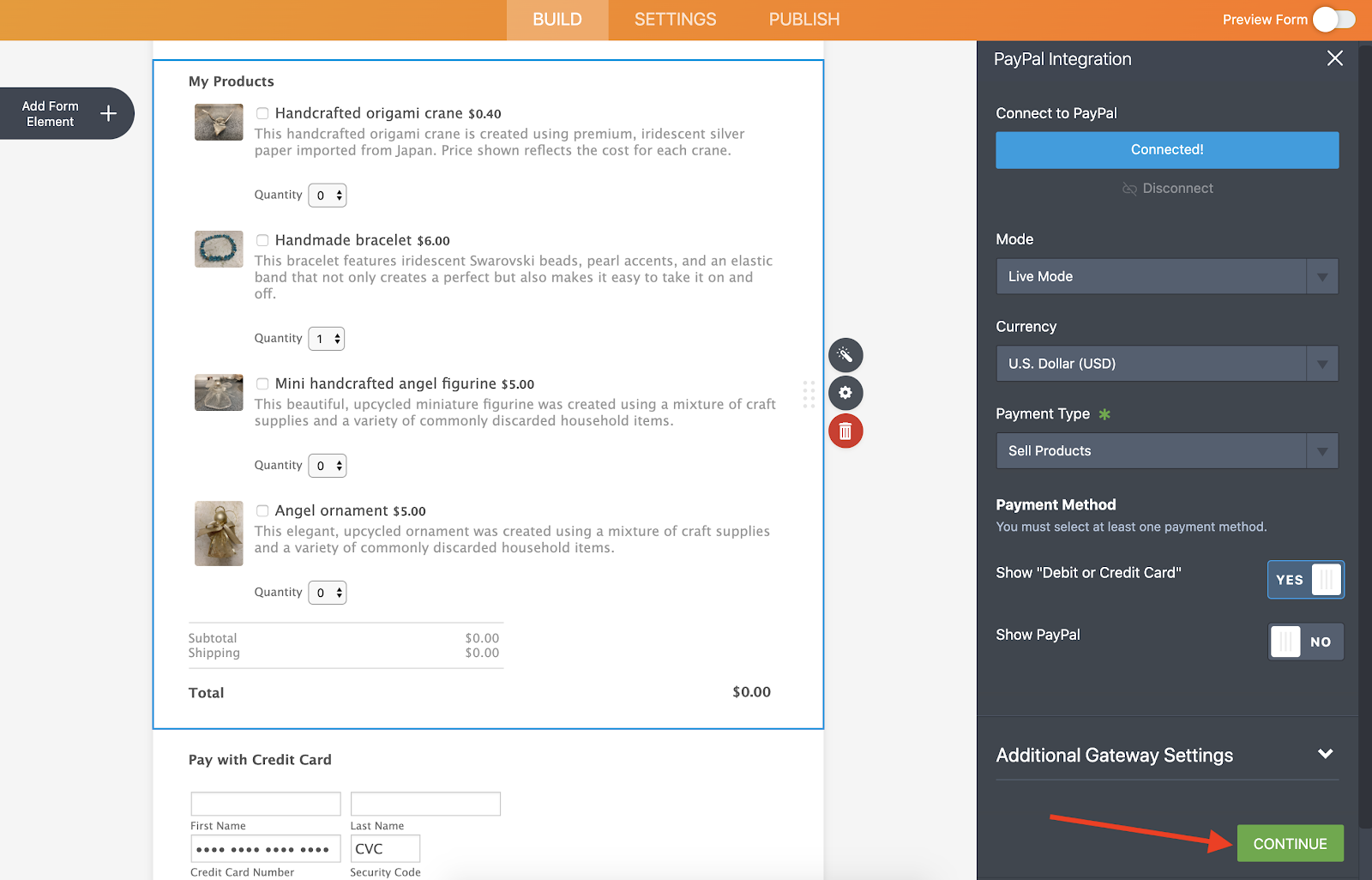Screen dimensions: 1372x880
Task: Select the Handcrafted origami crane thumbnail
Action: point(219,123)
